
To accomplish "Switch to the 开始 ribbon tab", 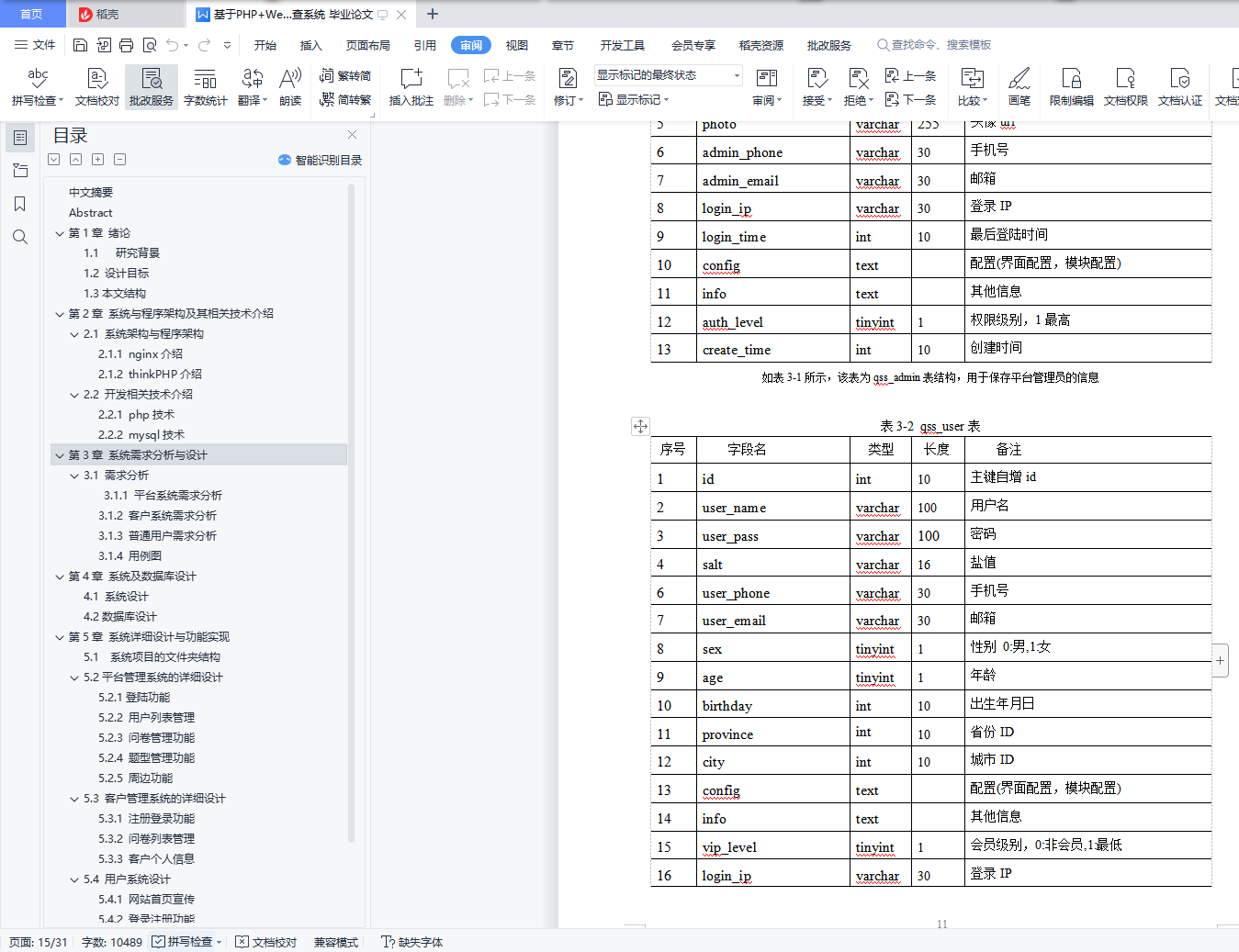I will click(x=265, y=45).
